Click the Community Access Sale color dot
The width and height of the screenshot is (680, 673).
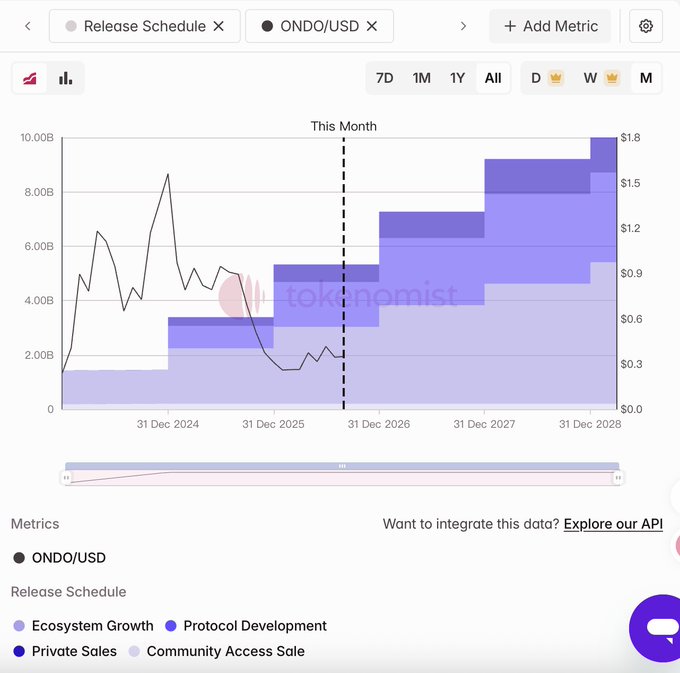[134, 651]
